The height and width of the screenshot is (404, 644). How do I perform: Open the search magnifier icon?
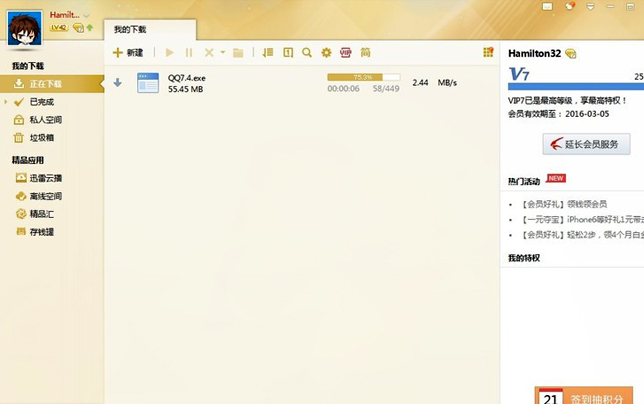click(307, 53)
